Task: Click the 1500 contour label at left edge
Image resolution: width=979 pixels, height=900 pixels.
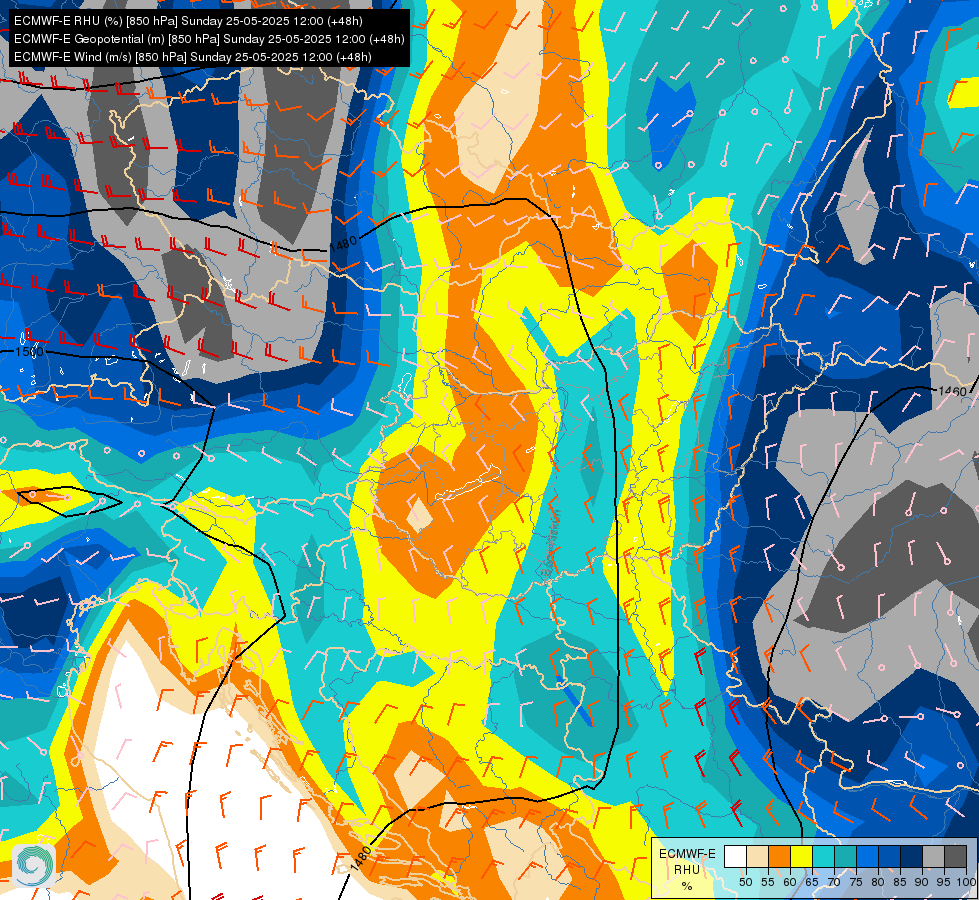Action: (30, 352)
